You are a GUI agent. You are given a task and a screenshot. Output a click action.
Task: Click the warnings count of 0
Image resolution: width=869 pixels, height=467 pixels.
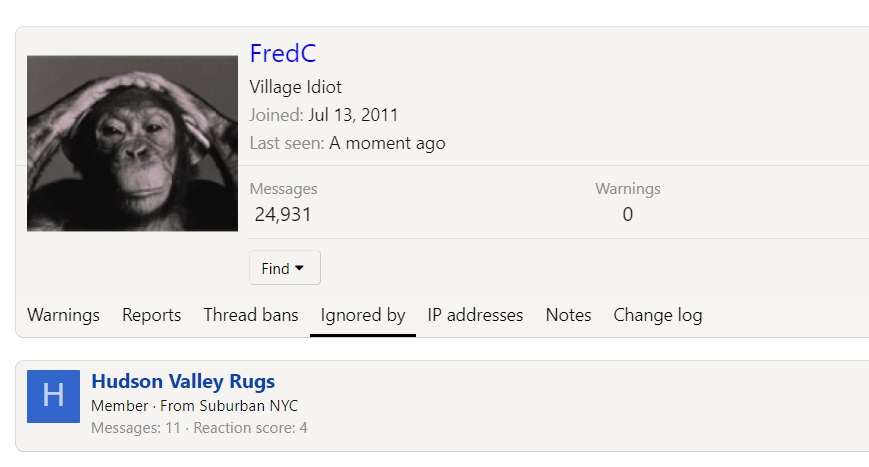pos(627,214)
